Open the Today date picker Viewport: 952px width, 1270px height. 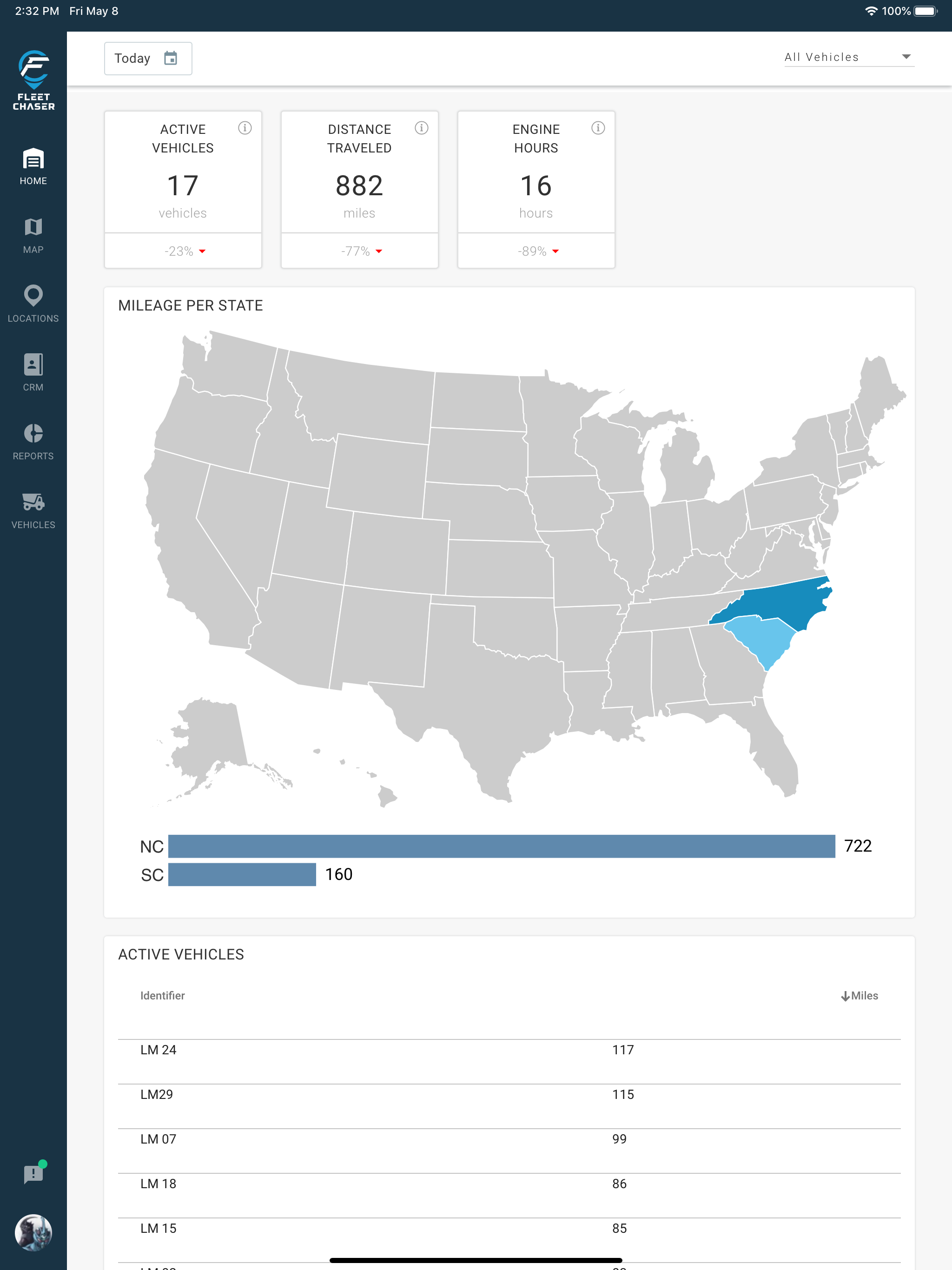[x=148, y=58]
